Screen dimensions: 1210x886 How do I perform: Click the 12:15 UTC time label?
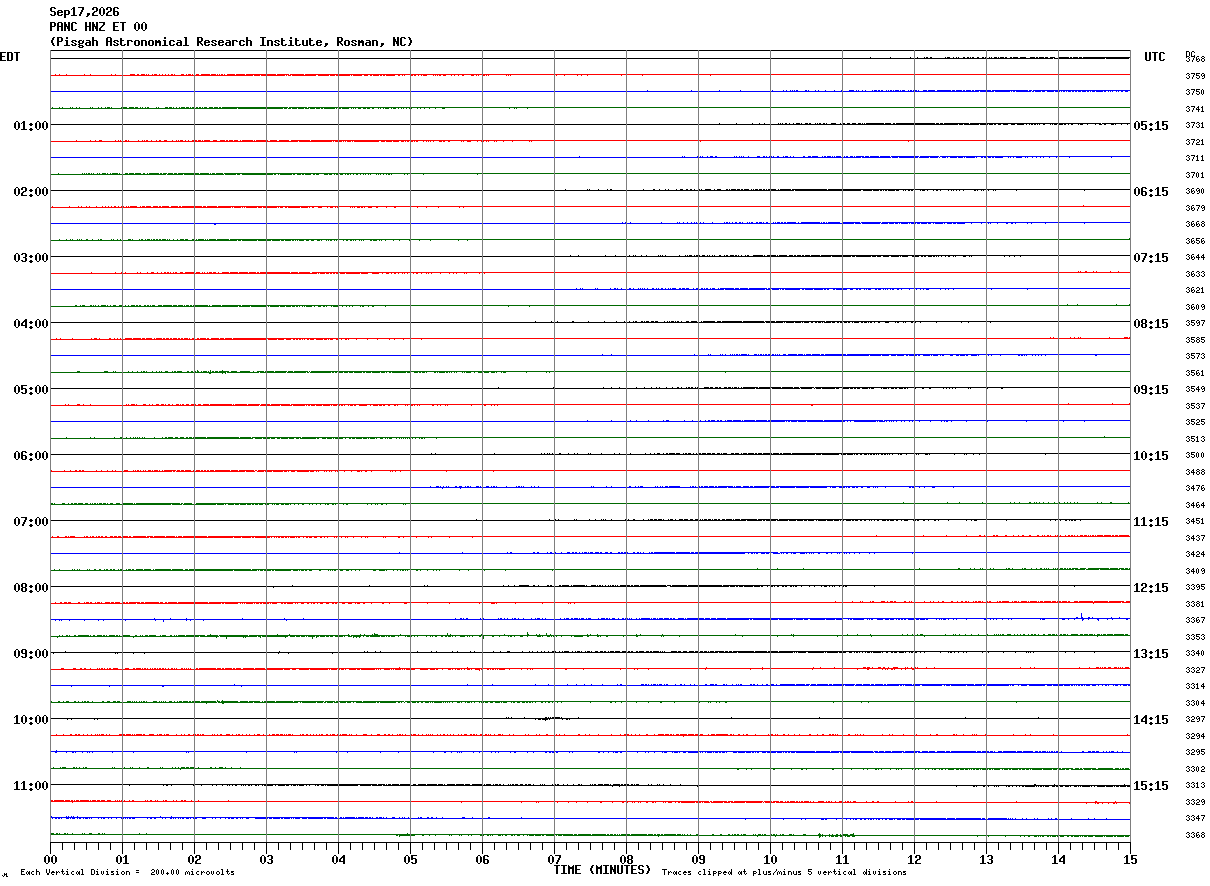pyautogui.click(x=1151, y=588)
